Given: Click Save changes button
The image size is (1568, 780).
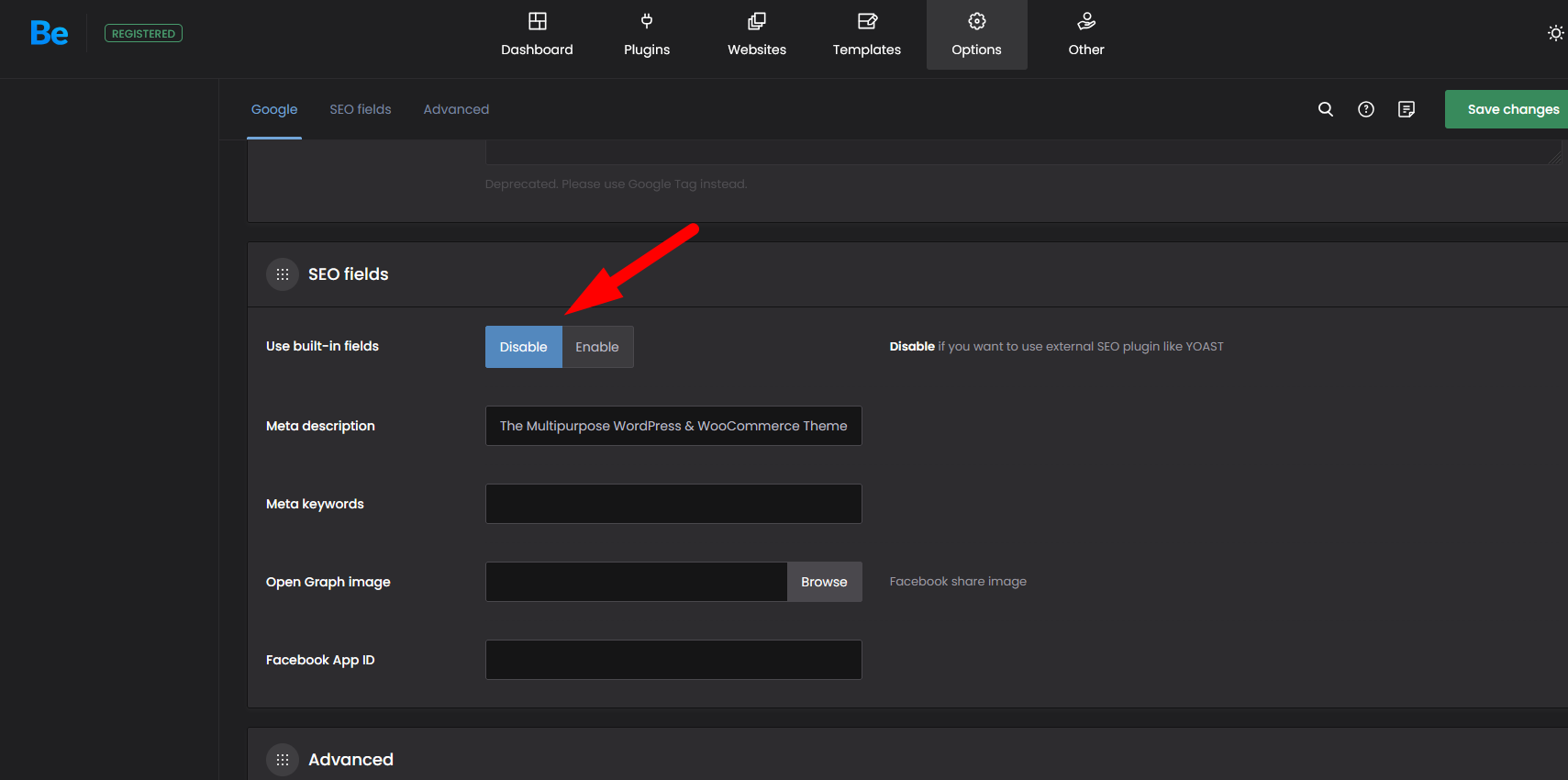Looking at the screenshot, I should click(x=1507, y=109).
